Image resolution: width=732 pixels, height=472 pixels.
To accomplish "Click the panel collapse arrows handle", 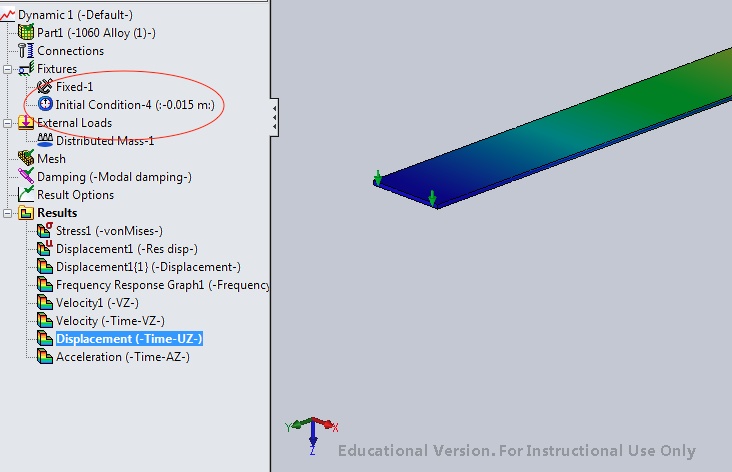I will 274,117.
